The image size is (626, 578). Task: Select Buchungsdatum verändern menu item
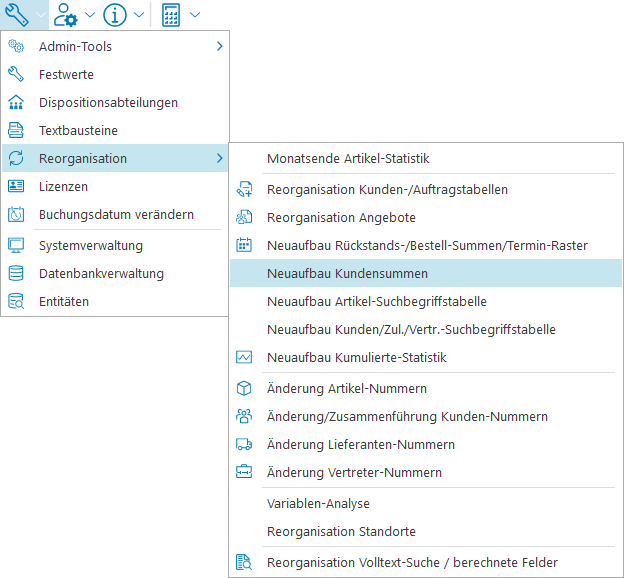coord(116,214)
